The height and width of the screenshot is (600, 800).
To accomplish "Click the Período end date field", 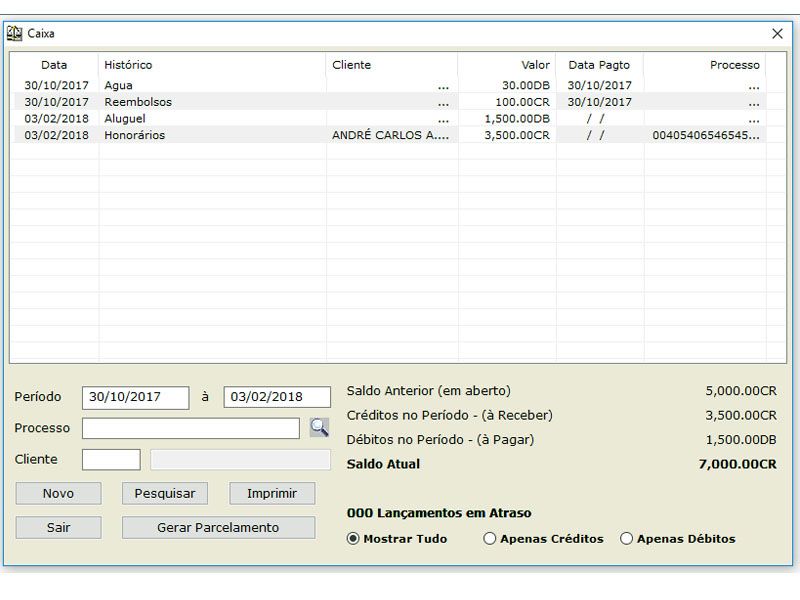I will point(277,397).
